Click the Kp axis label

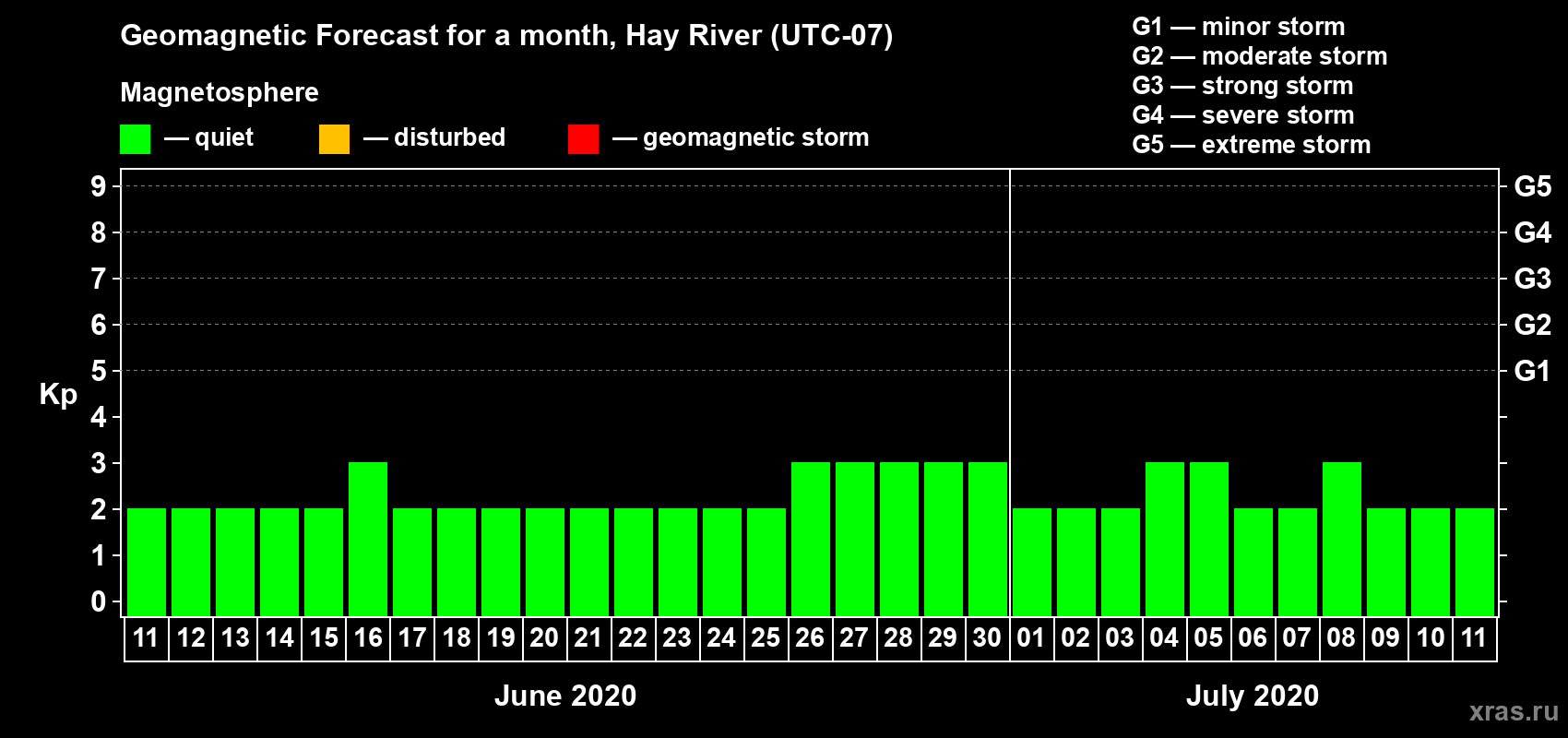click(58, 395)
